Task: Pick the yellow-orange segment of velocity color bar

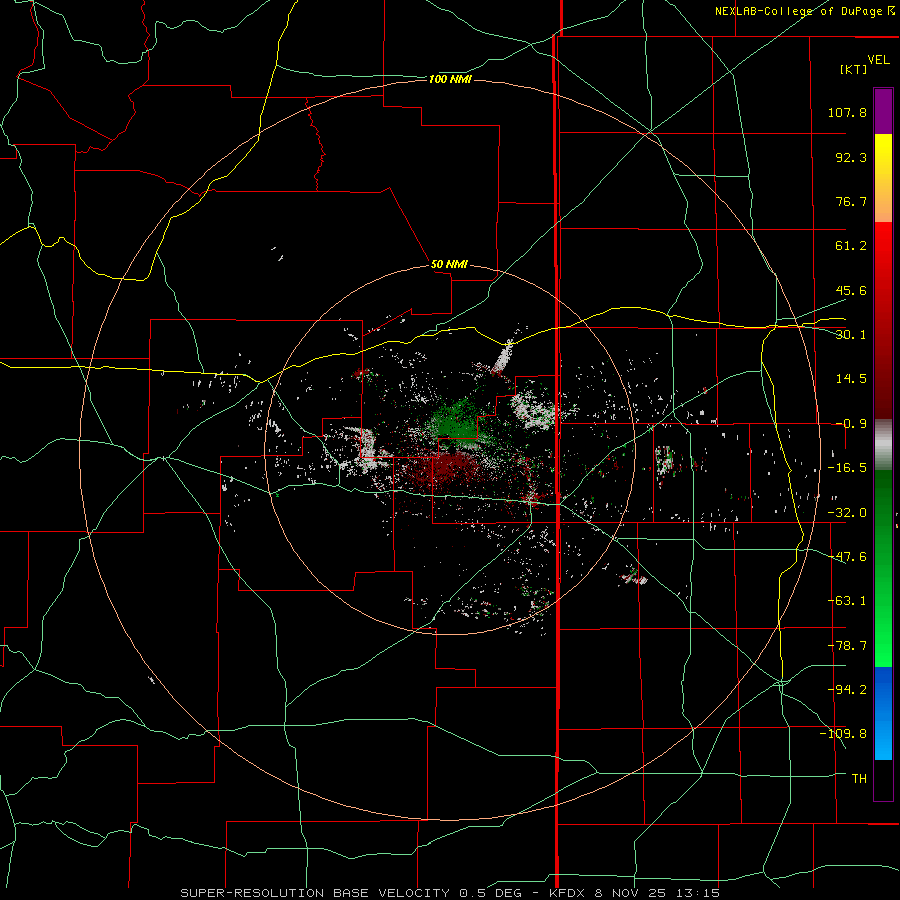Action: pyautogui.click(x=883, y=178)
